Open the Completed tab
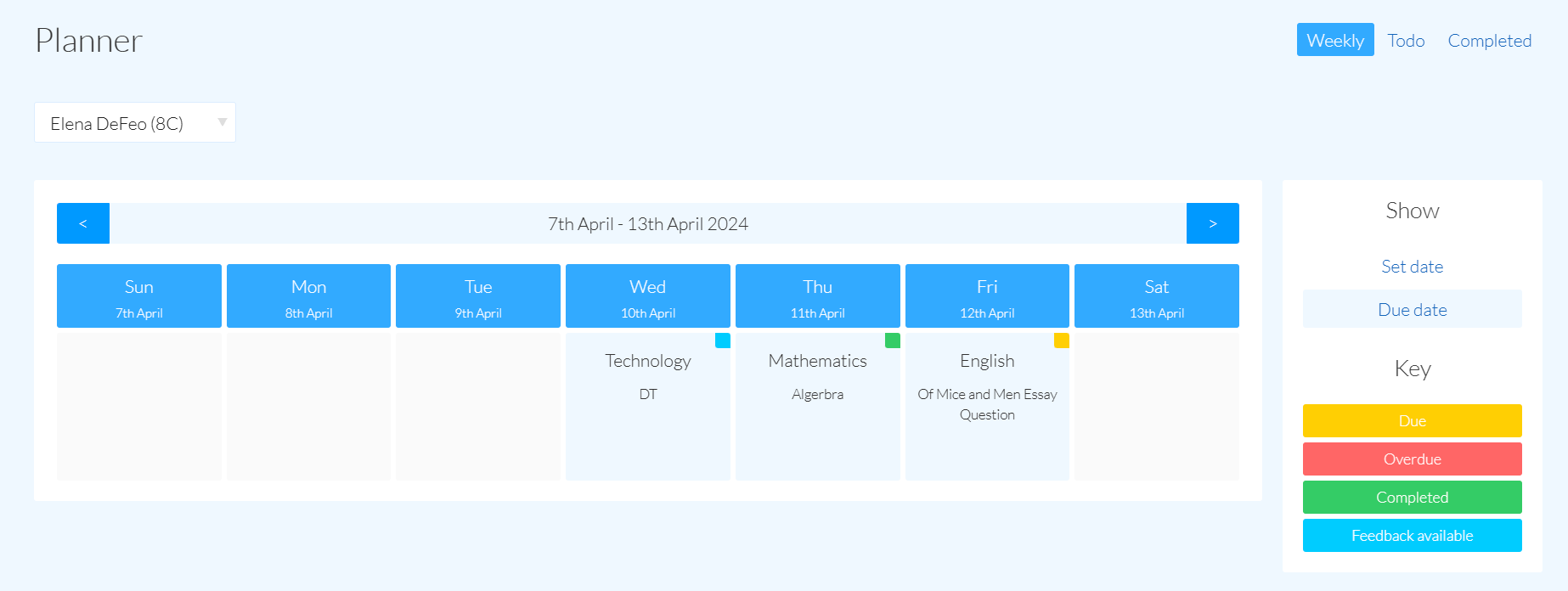The height and width of the screenshot is (591, 1568). (x=1489, y=41)
